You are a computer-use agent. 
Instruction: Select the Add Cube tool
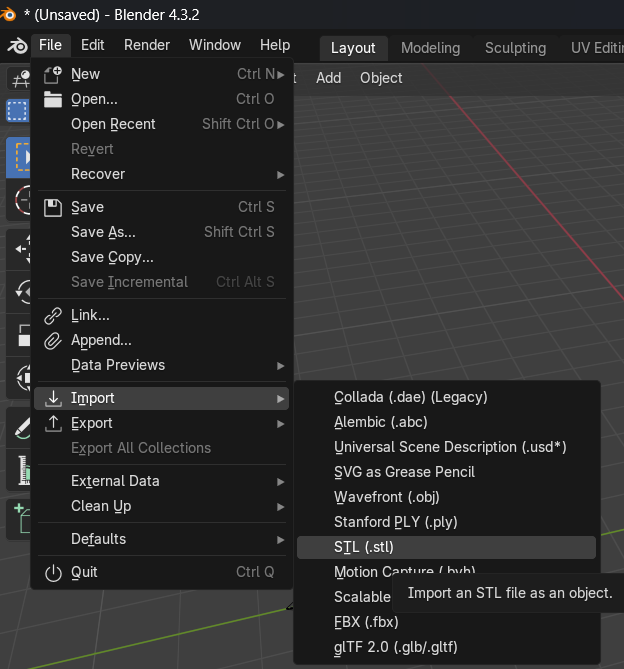tap(18, 519)
